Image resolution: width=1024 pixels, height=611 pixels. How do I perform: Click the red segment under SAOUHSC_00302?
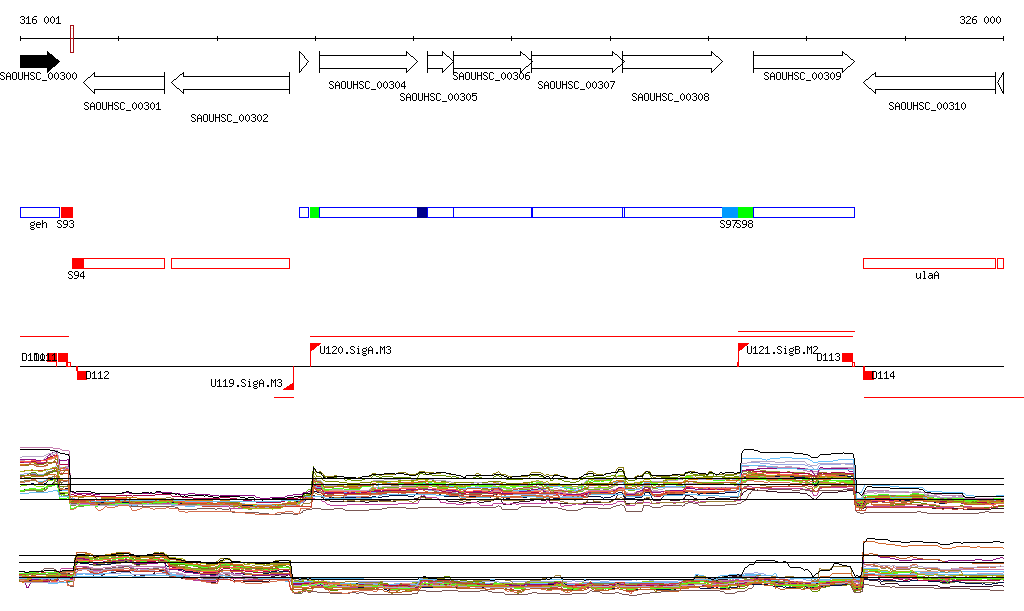coord(231,263)
